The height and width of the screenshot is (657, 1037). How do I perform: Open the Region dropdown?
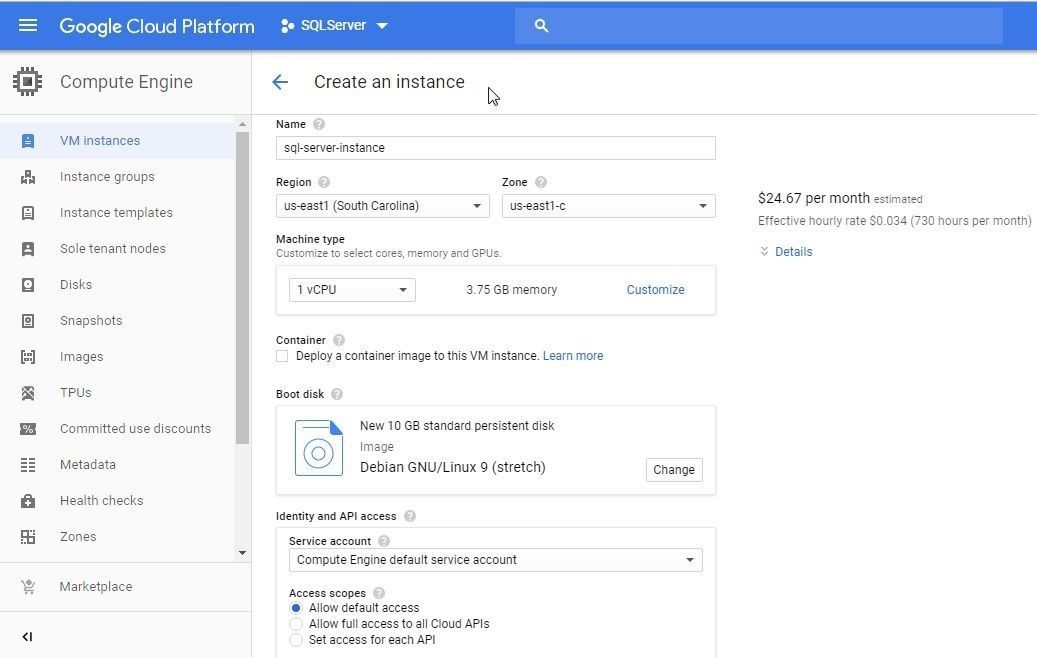[x=382, y=206]
